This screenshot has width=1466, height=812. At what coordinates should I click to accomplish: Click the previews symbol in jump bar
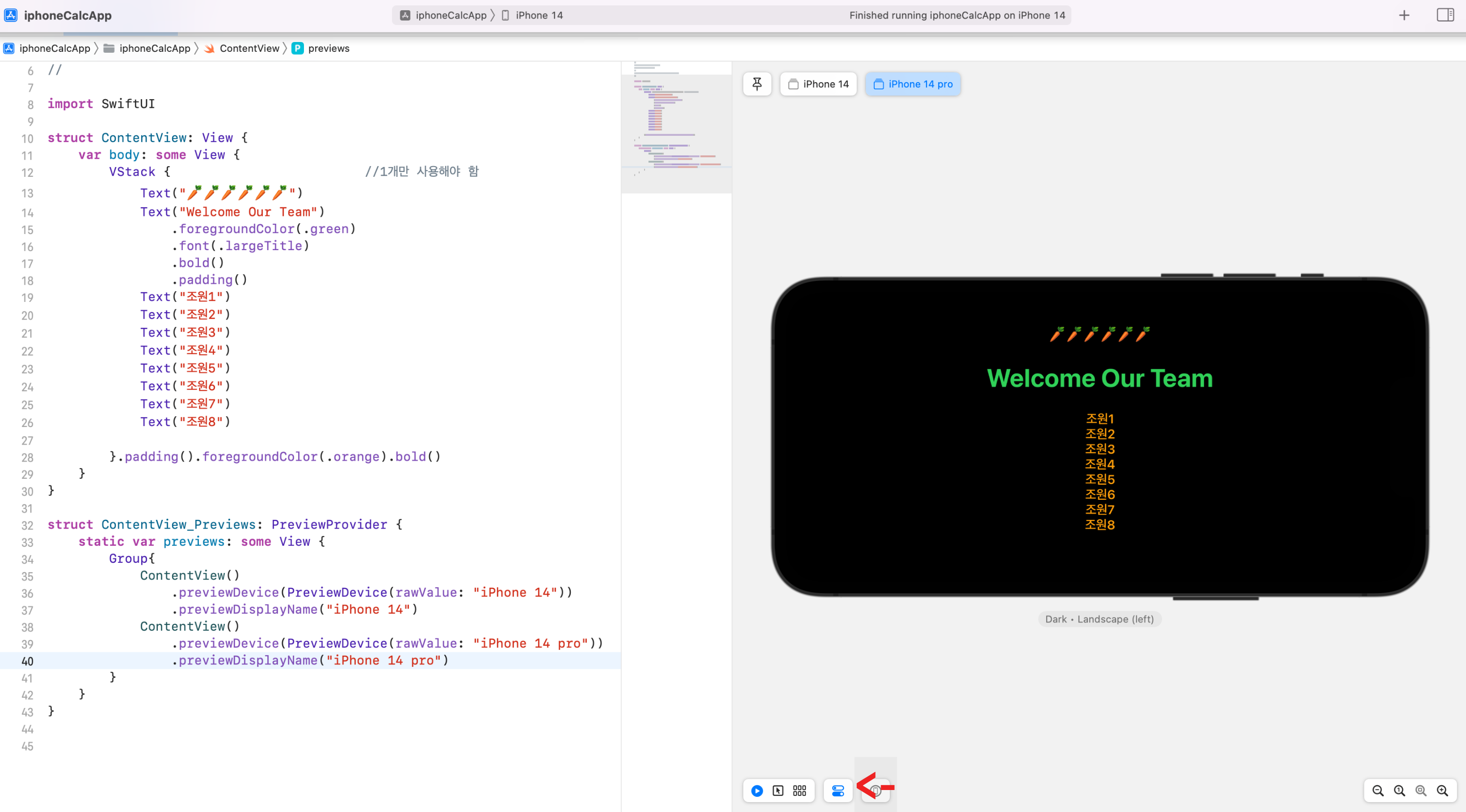(x=328, y=48)
